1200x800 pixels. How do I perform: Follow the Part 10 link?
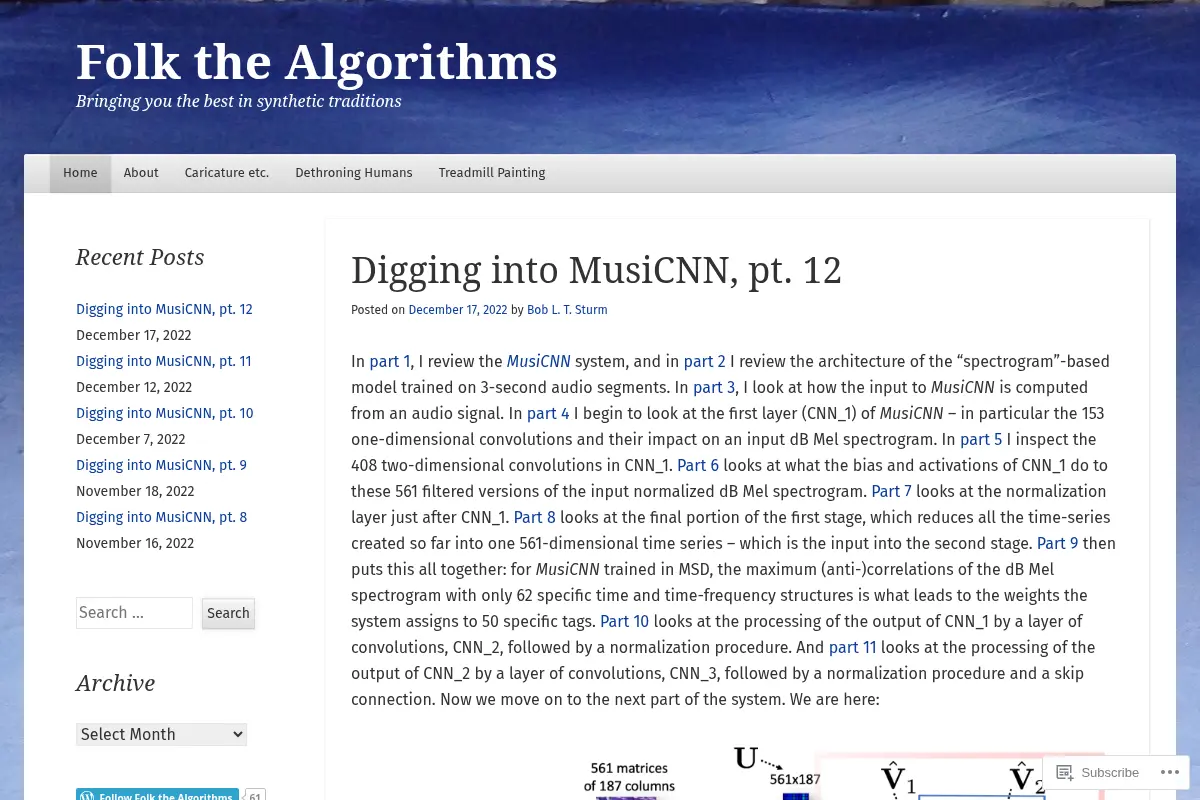pyautogui.click(x=624, y=621)
